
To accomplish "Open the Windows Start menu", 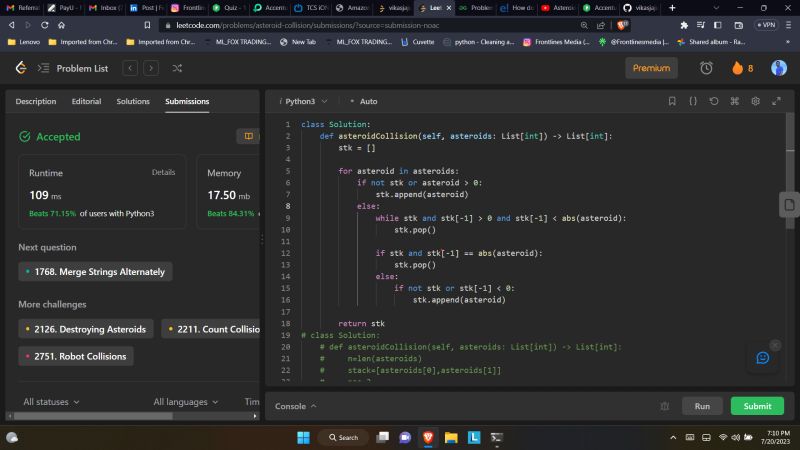I will coord(303,437).
